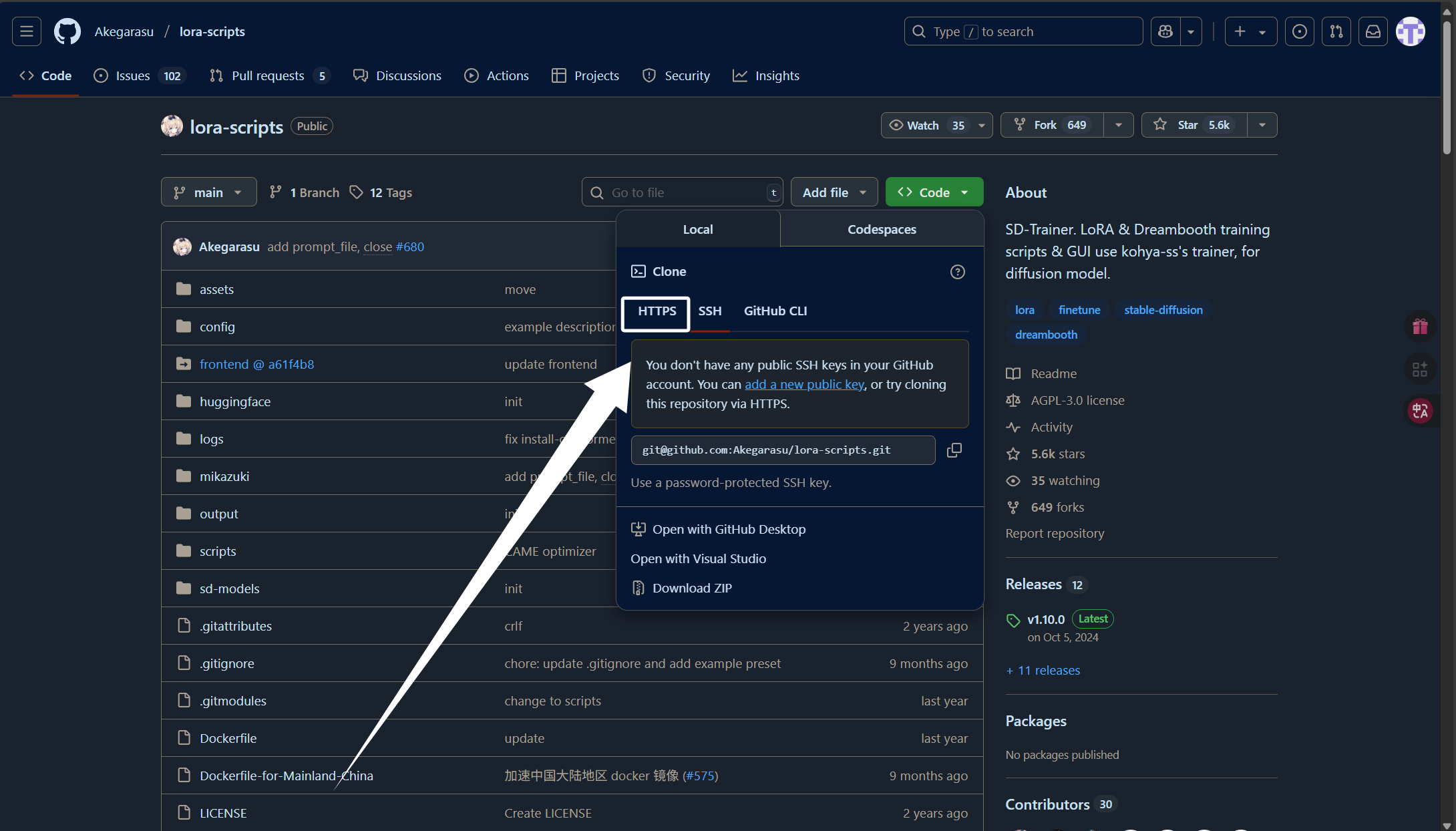
Task: Open the frontend submodule link
Action: [x=256, y=364]
